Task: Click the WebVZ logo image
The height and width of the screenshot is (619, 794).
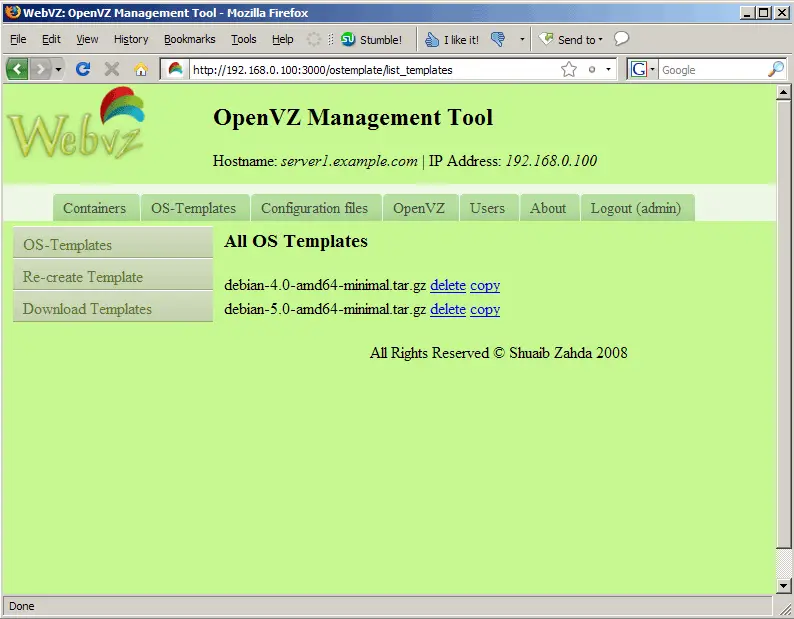Action: [x=76, y=123]
